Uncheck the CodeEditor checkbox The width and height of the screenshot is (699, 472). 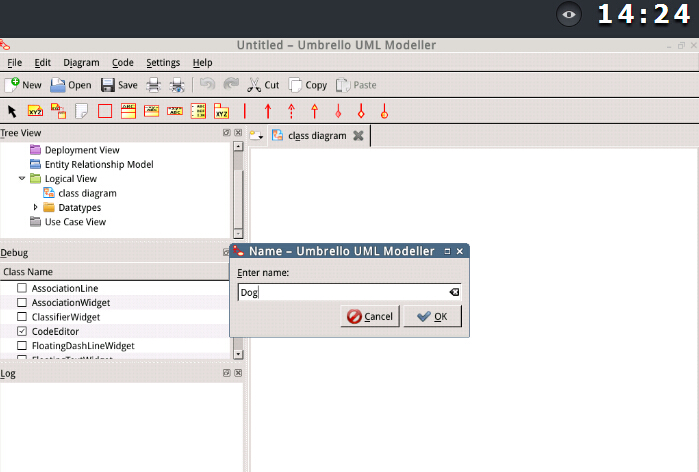[x=22, y=331]
